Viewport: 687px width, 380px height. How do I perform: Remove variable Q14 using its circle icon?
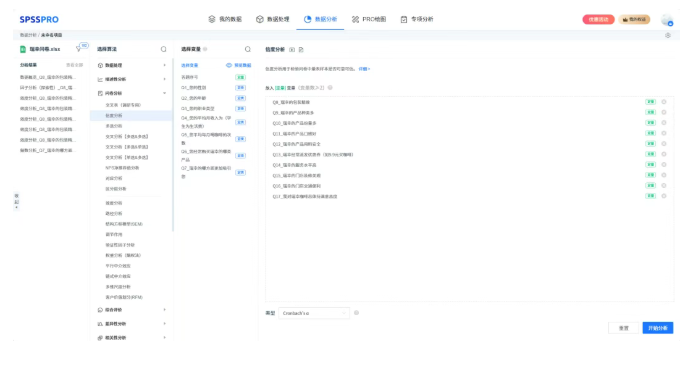(664, 165)
